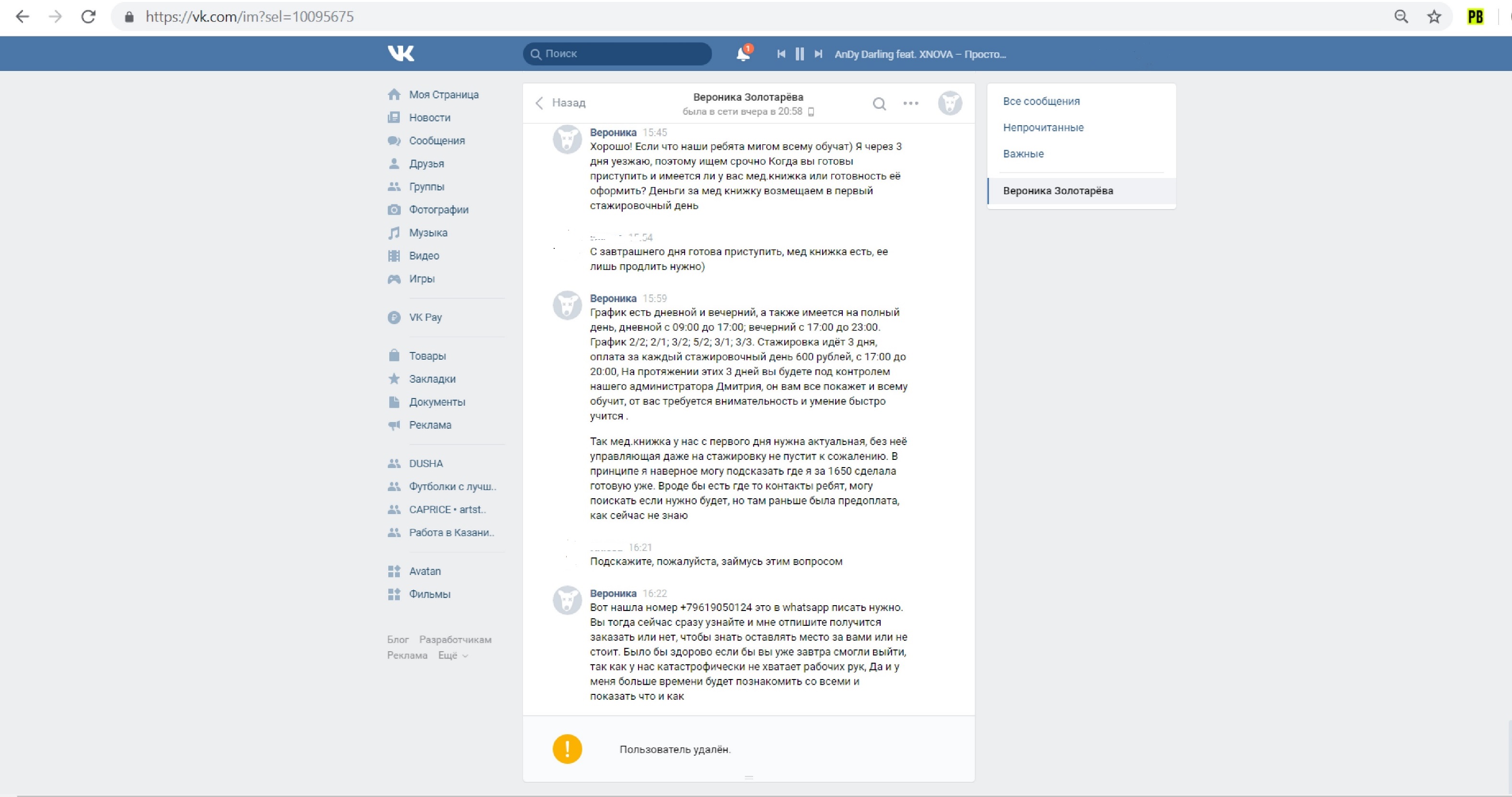Click the Товары bag icon
The width and height of the screenshot is (1512, 797).
[394, 355]
